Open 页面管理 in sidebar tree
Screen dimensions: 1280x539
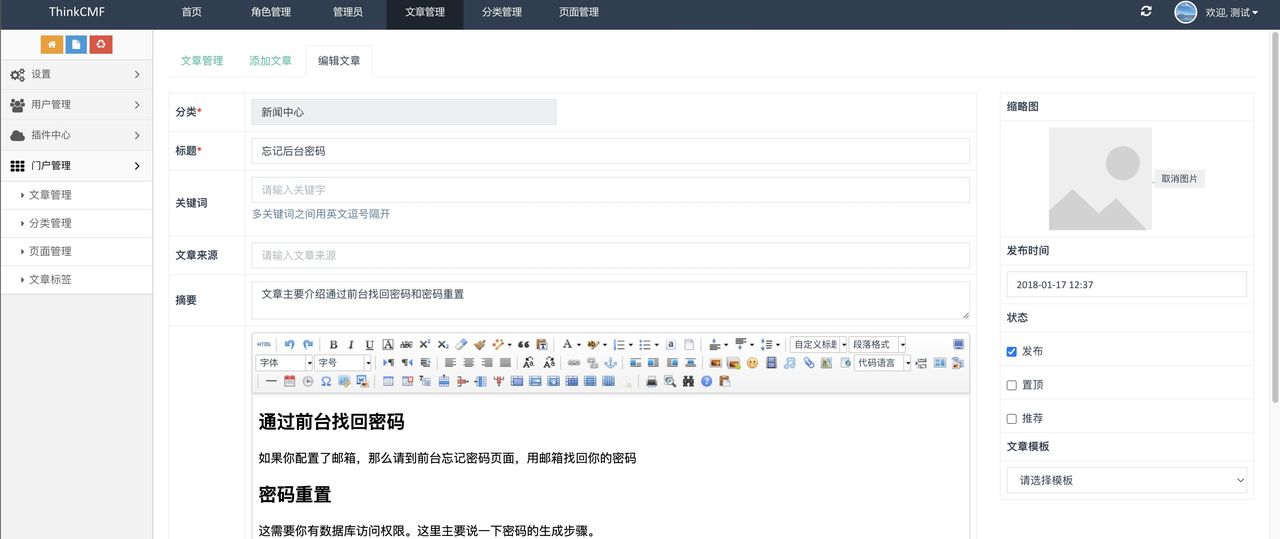pos(76,251)
